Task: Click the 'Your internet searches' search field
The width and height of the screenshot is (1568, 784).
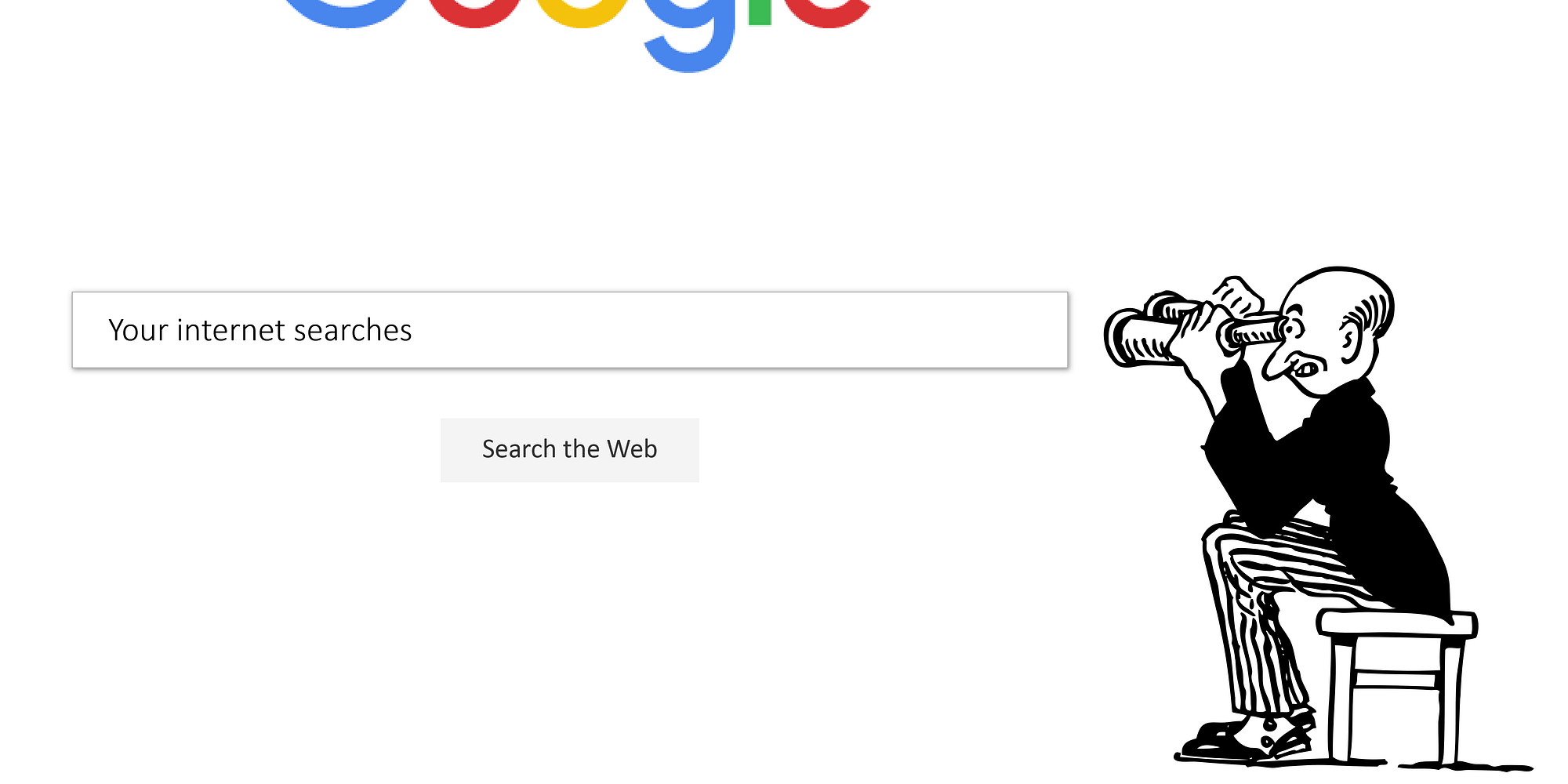Action: (570, 330)
